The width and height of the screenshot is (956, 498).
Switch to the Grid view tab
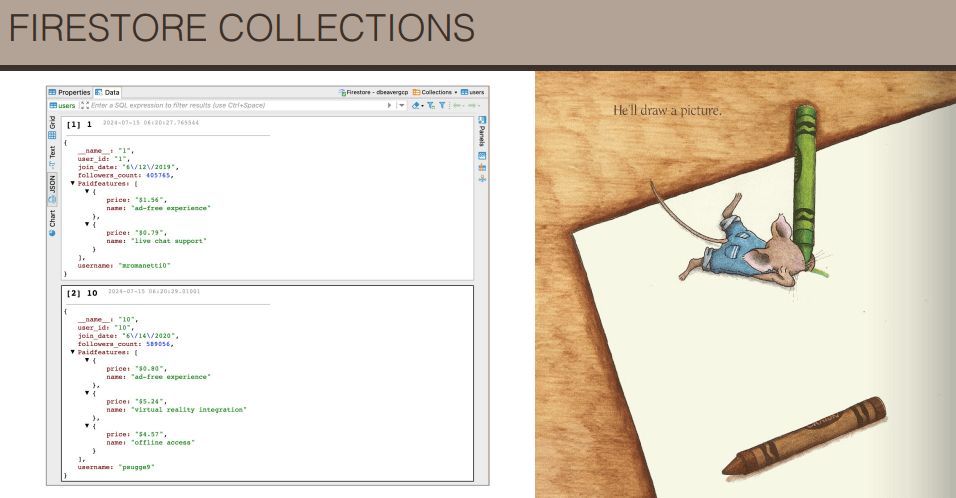(x=52, y=127)
